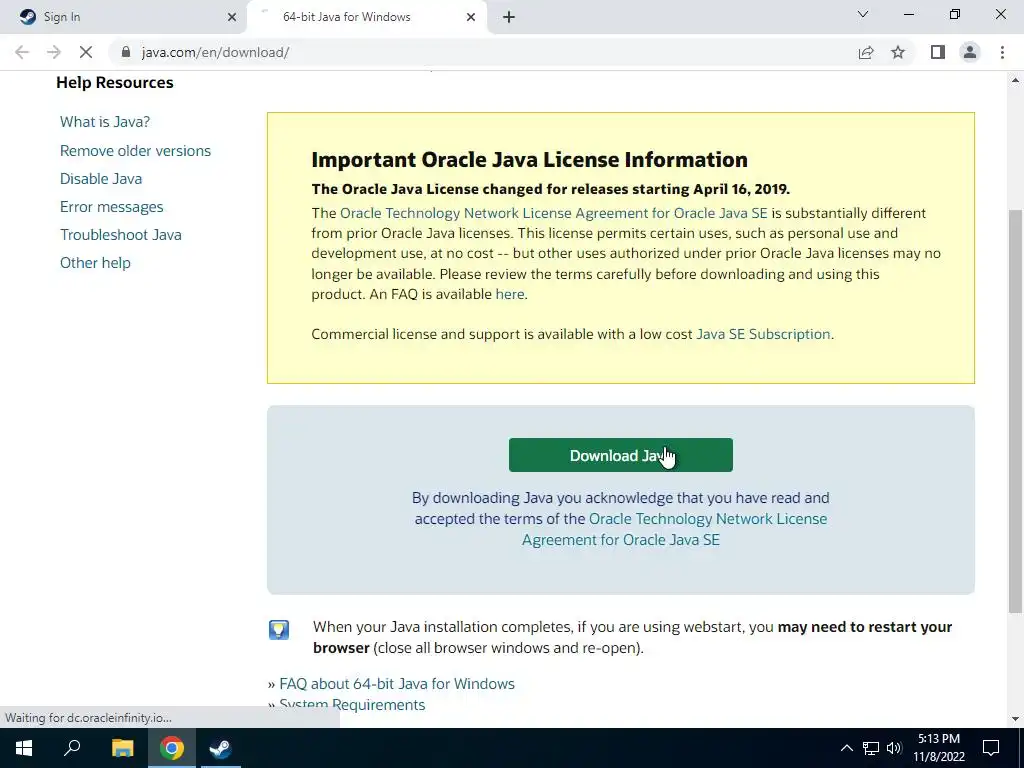Open Steam from taskbar

(220, 748)
